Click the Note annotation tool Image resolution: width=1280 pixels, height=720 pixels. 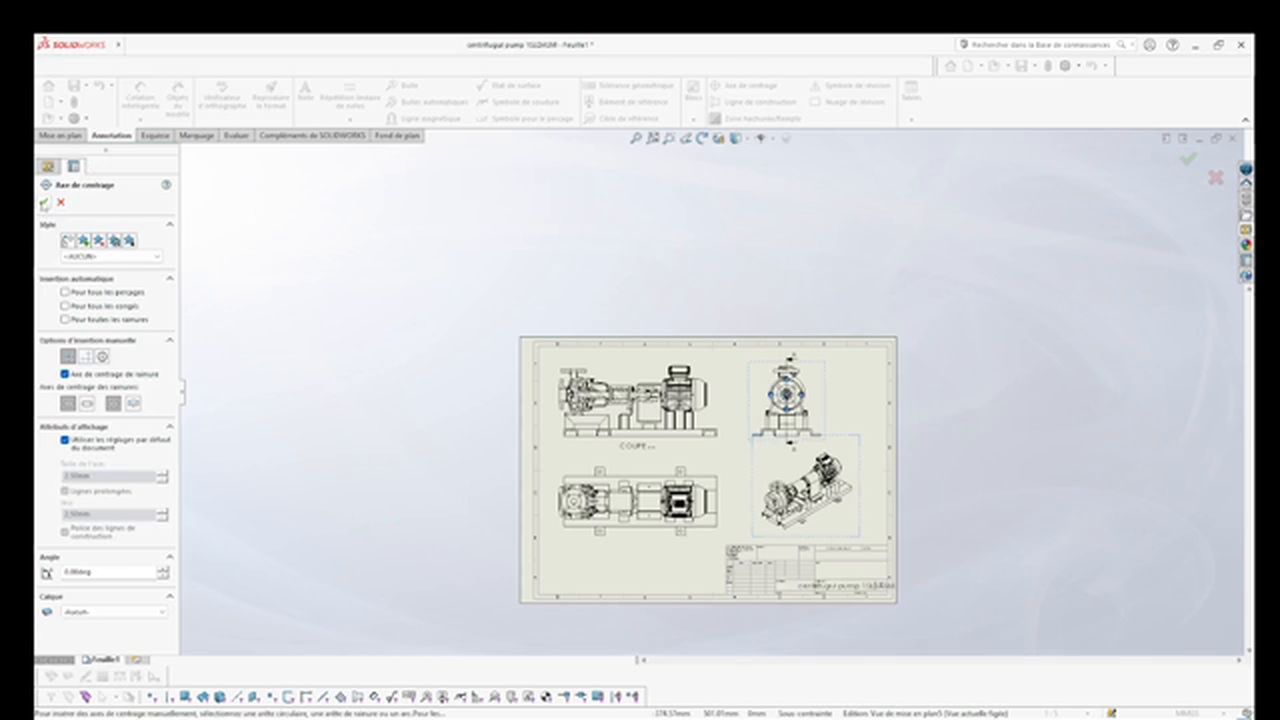(305, 91)
